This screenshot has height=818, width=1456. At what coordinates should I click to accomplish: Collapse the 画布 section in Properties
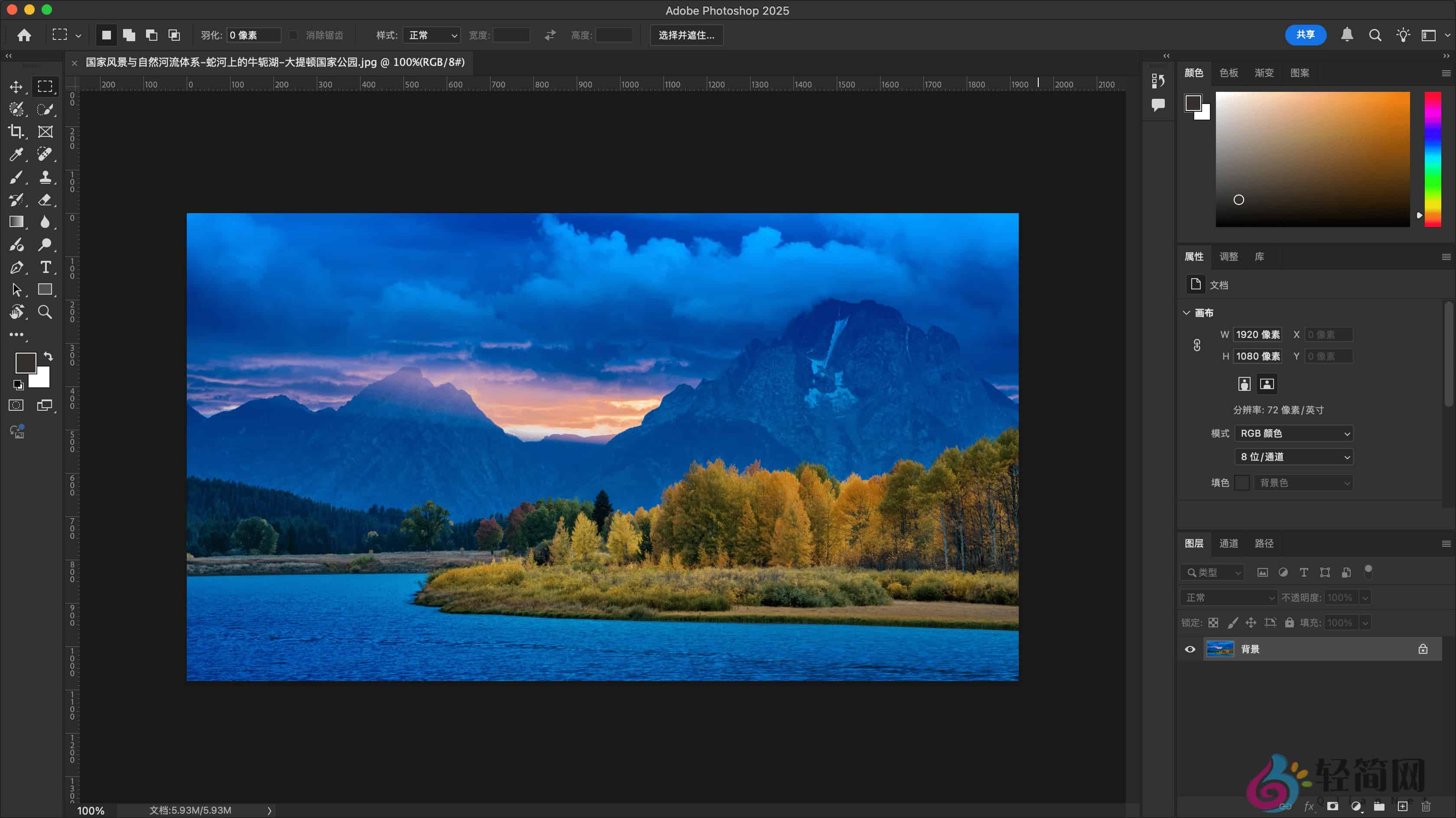[1187, 313]
